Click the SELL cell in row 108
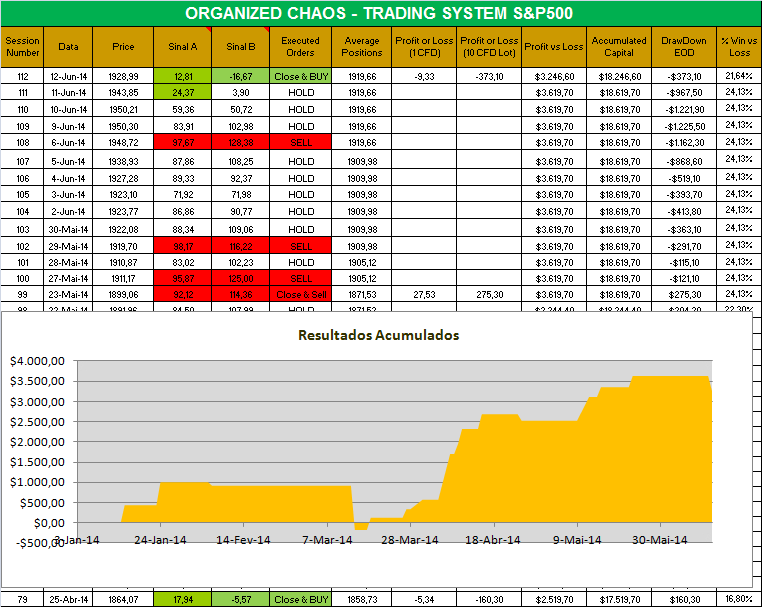This screenshot has height=607, width=762. pos(301,142)
